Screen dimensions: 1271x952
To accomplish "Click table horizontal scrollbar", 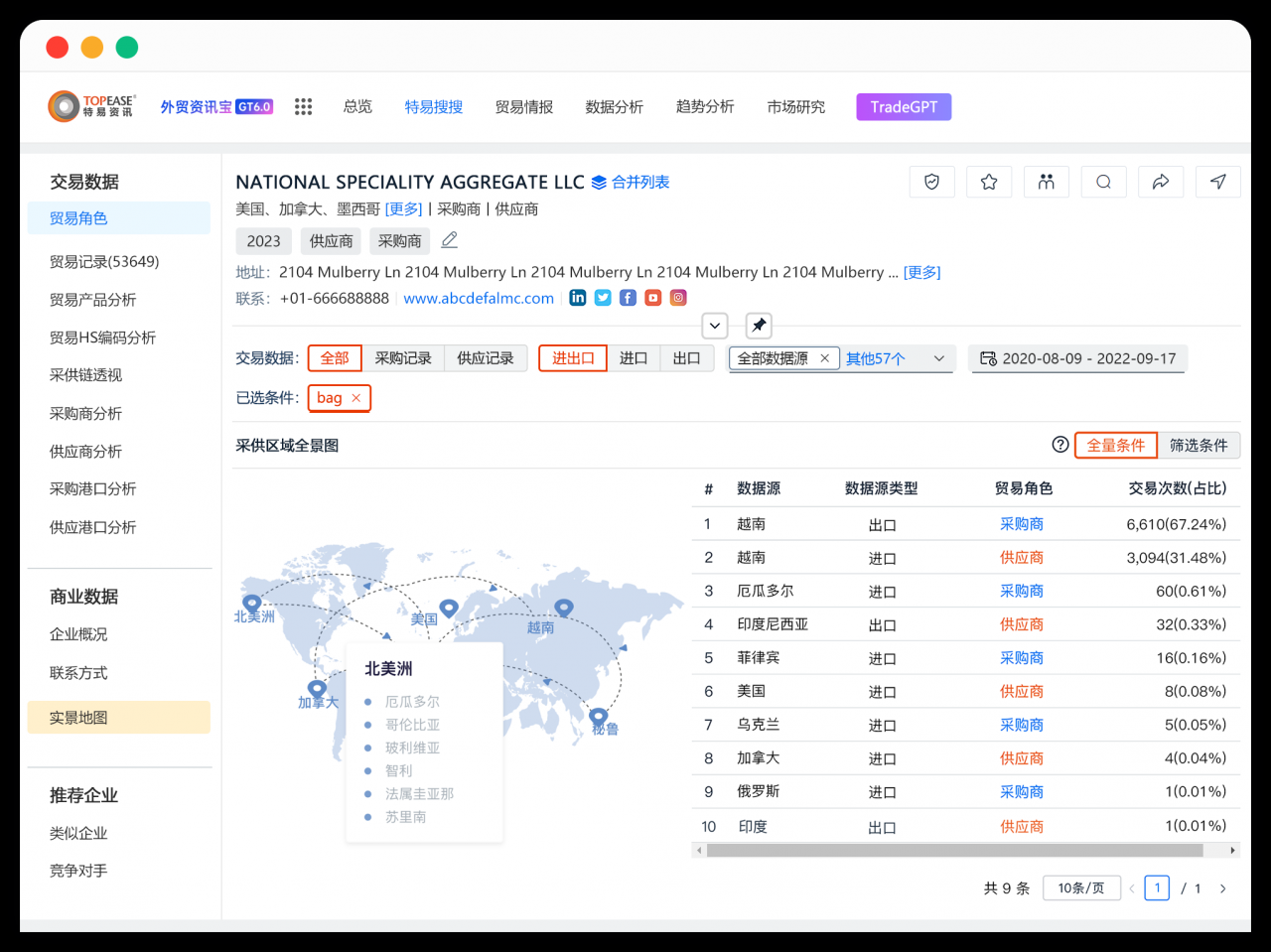I will [955, 851].
